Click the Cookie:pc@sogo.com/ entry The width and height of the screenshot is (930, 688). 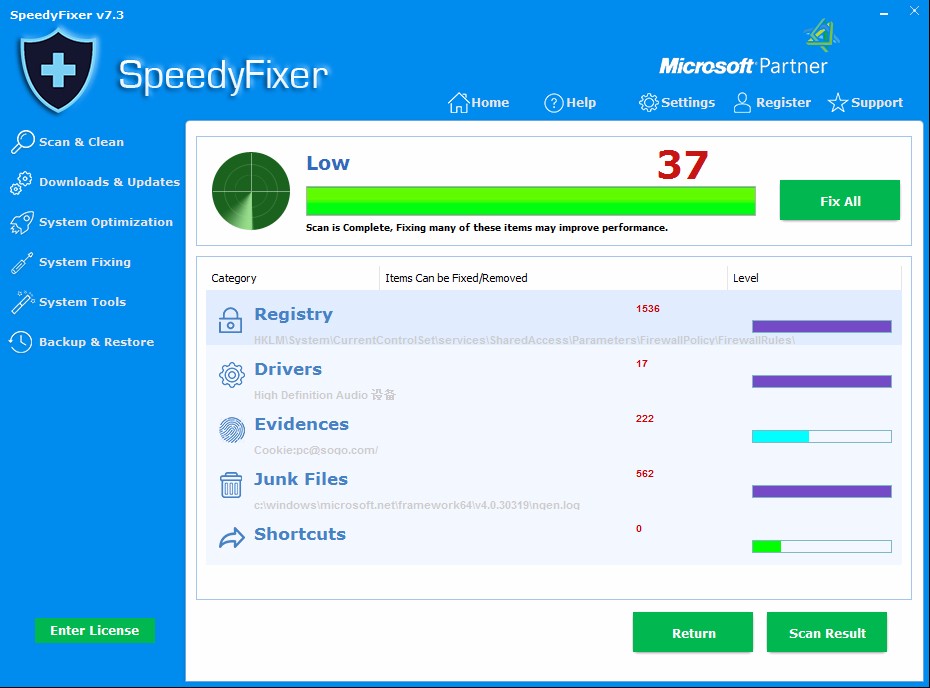coord(316,450)
